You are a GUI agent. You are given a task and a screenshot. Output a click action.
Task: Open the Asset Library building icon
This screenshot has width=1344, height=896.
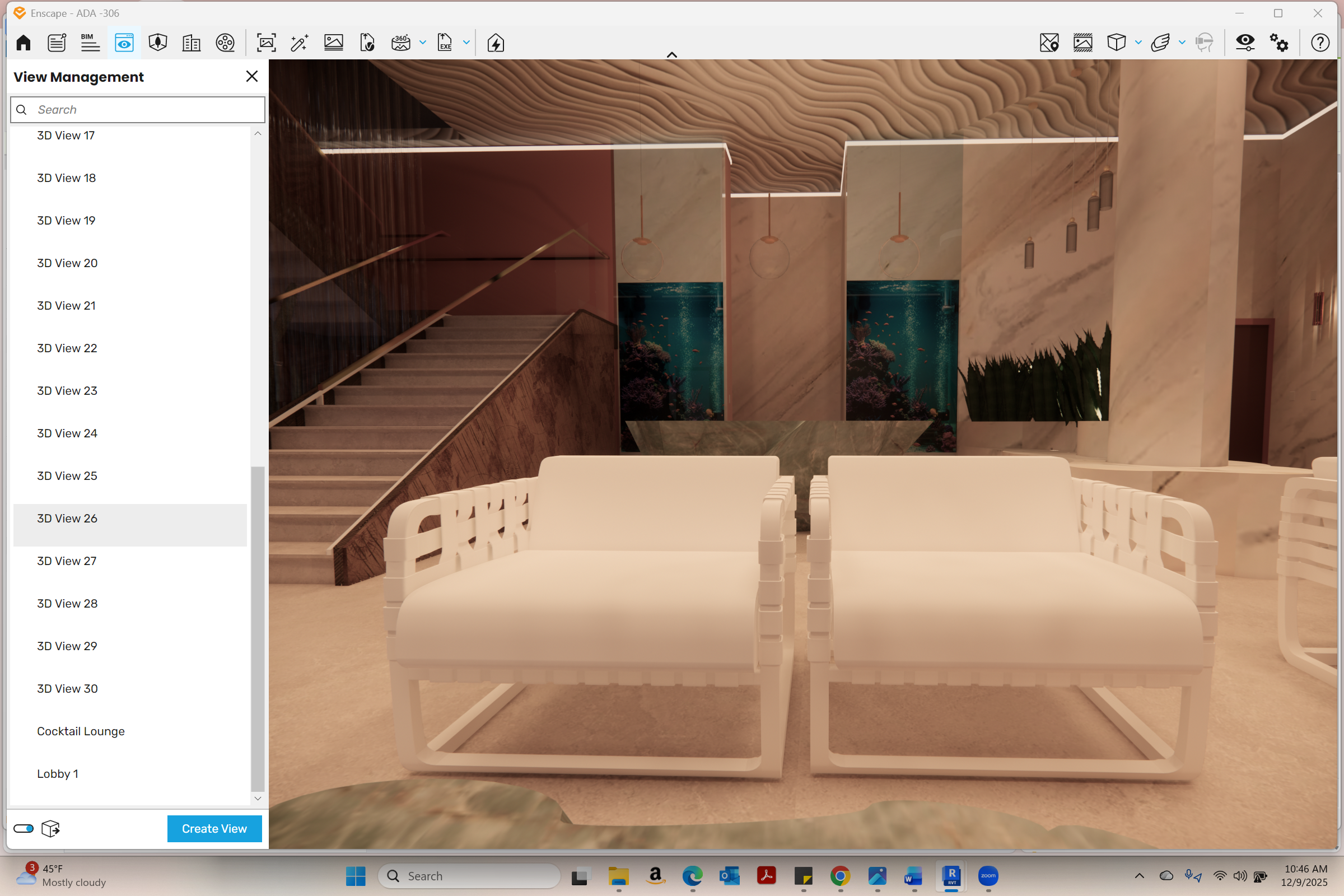click(x=192, y=43)
